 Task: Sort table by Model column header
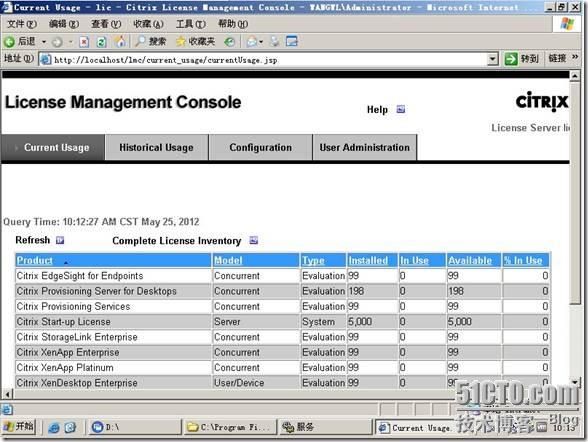pos(228,260)
